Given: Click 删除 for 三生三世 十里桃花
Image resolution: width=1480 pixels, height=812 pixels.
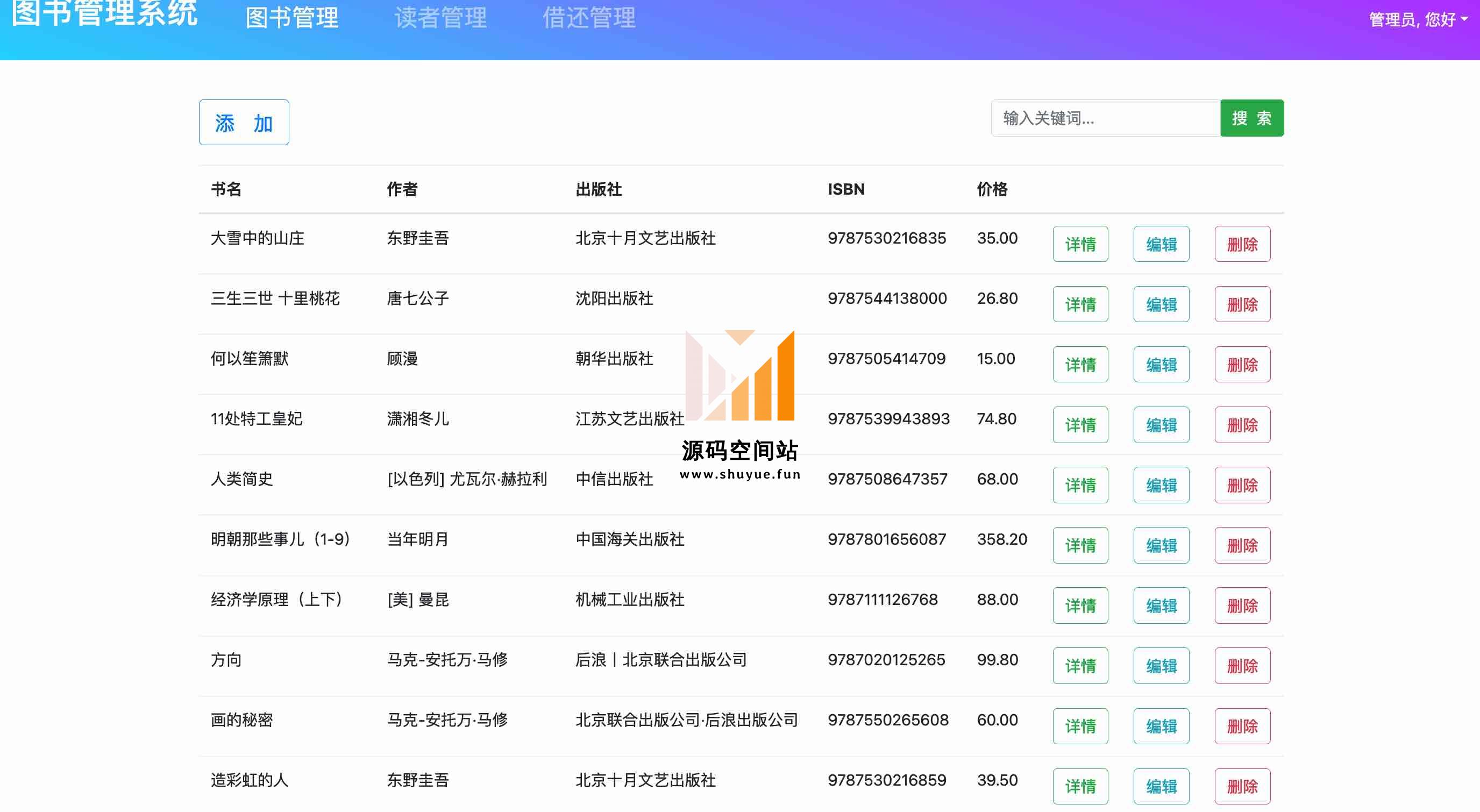Looking at the screenshot, I should (1242, 304).
